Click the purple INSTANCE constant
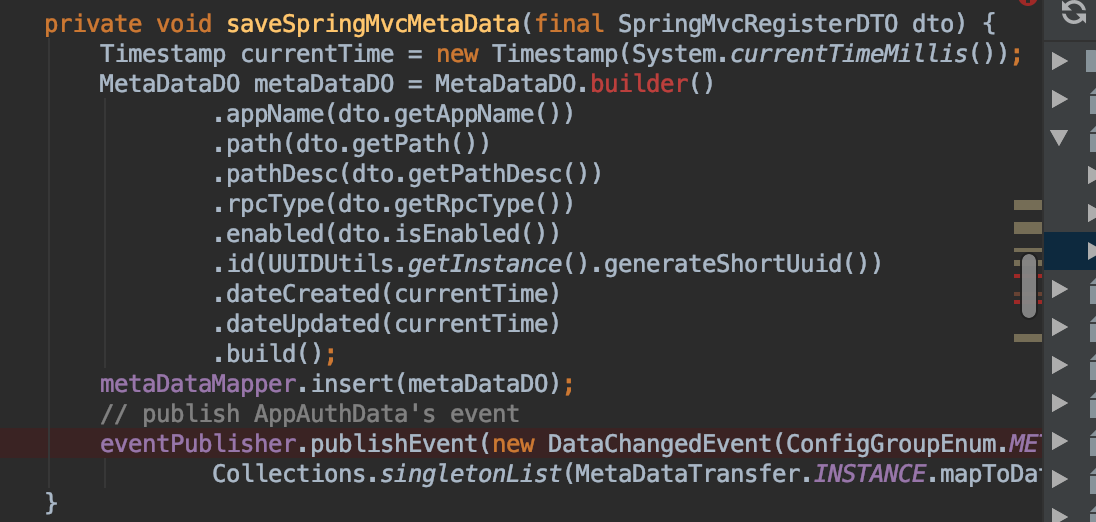The height and width of the screenshot is (522, 1096). click(x=870, y=474)
